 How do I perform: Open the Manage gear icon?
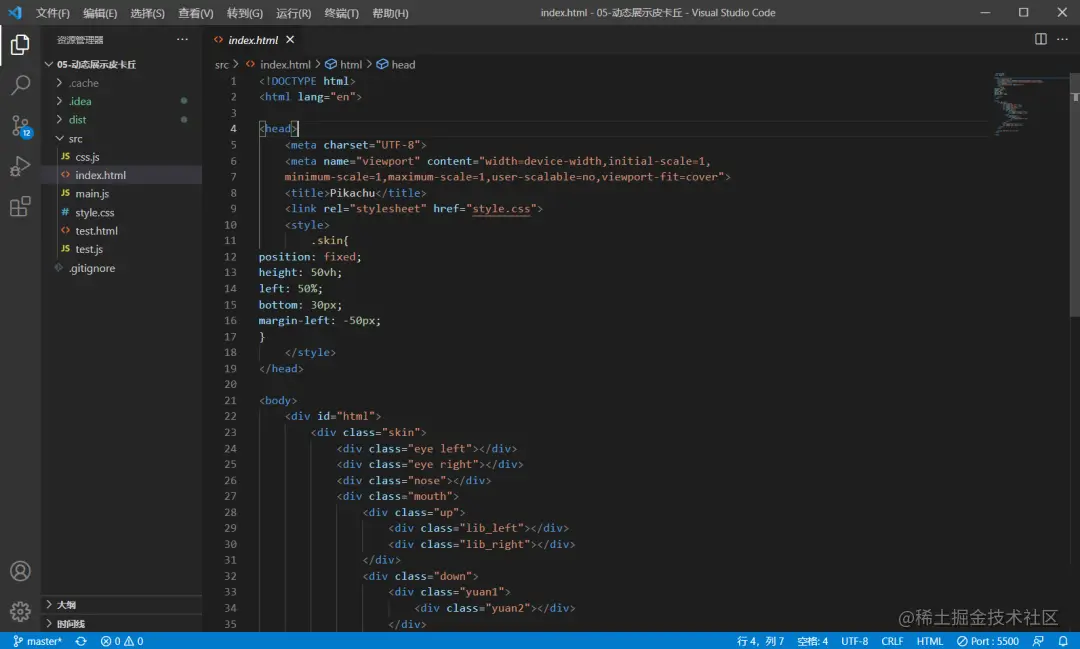20,611
